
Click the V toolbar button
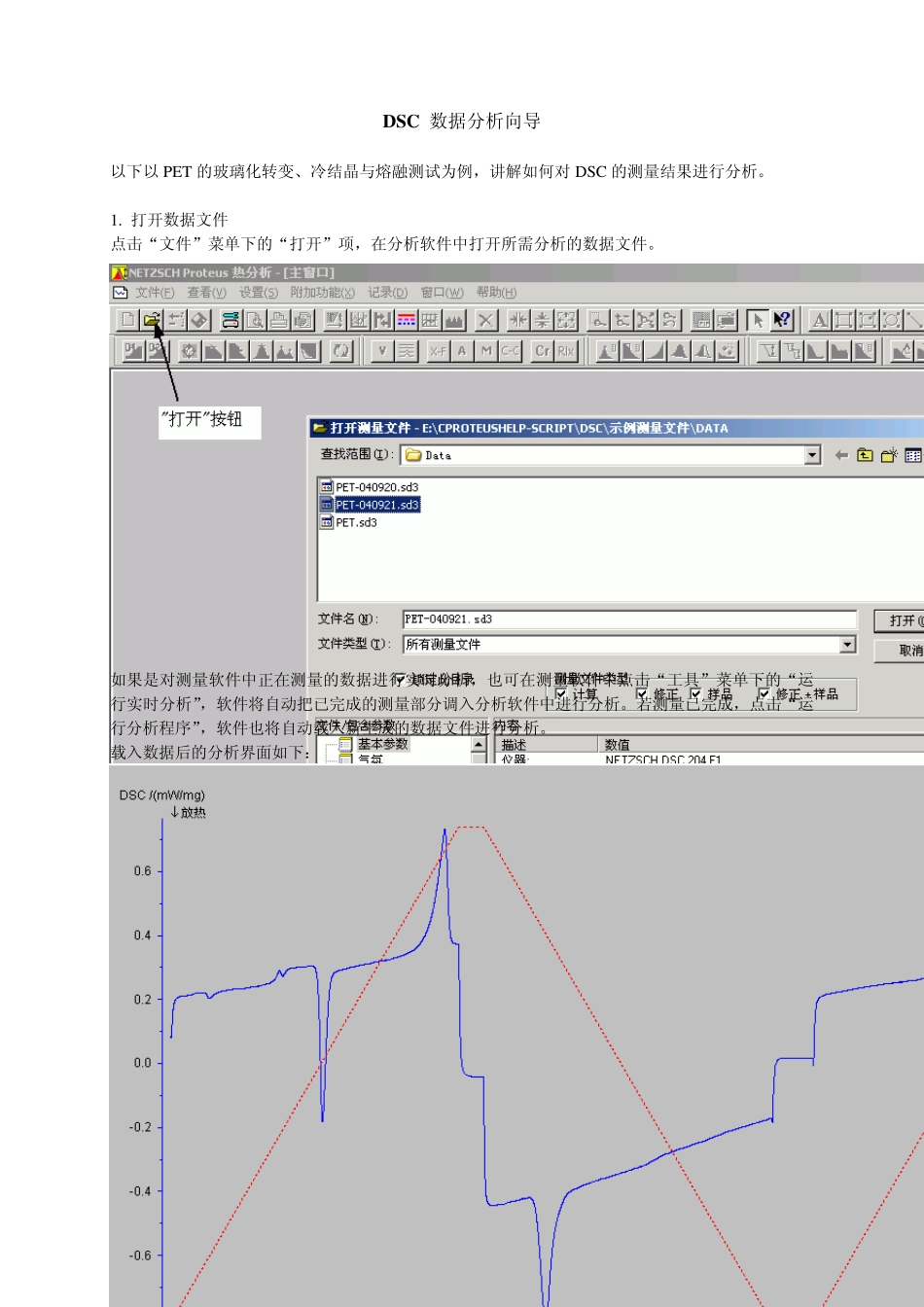click(x=382, y=350)
